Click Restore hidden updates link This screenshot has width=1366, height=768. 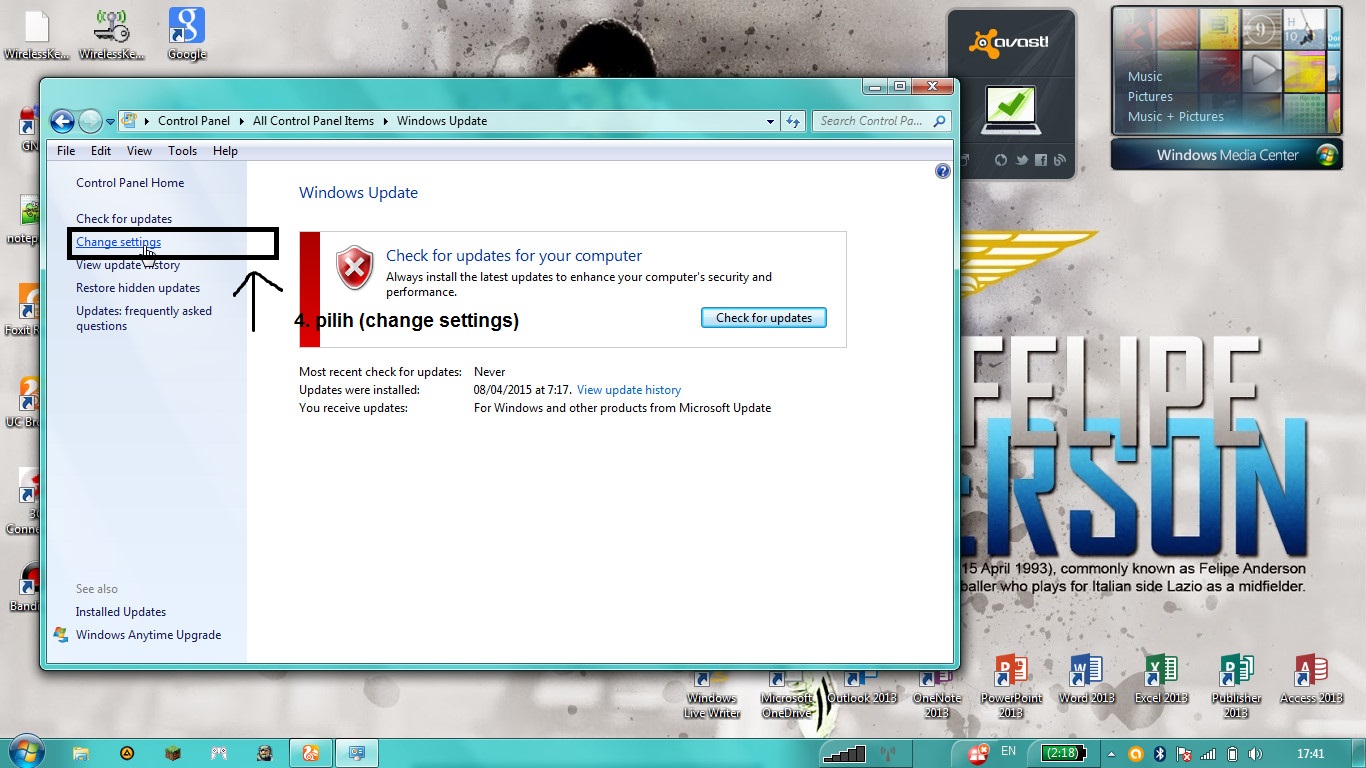click(138, 288)
